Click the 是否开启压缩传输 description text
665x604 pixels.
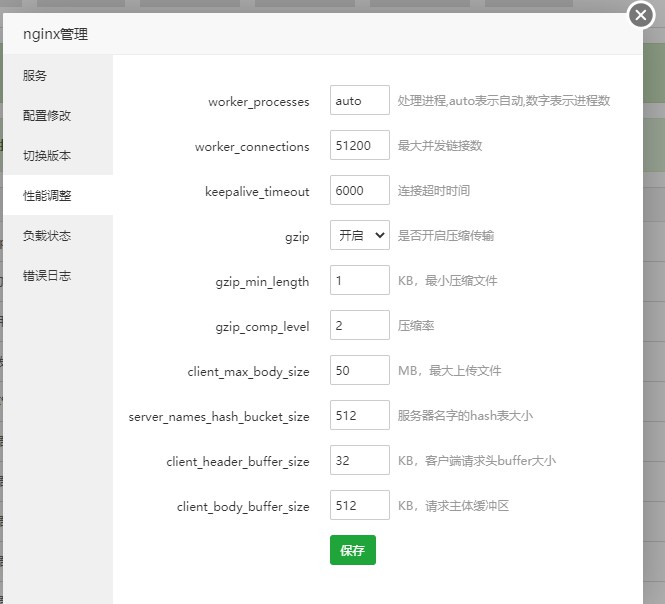coord(446,235)
